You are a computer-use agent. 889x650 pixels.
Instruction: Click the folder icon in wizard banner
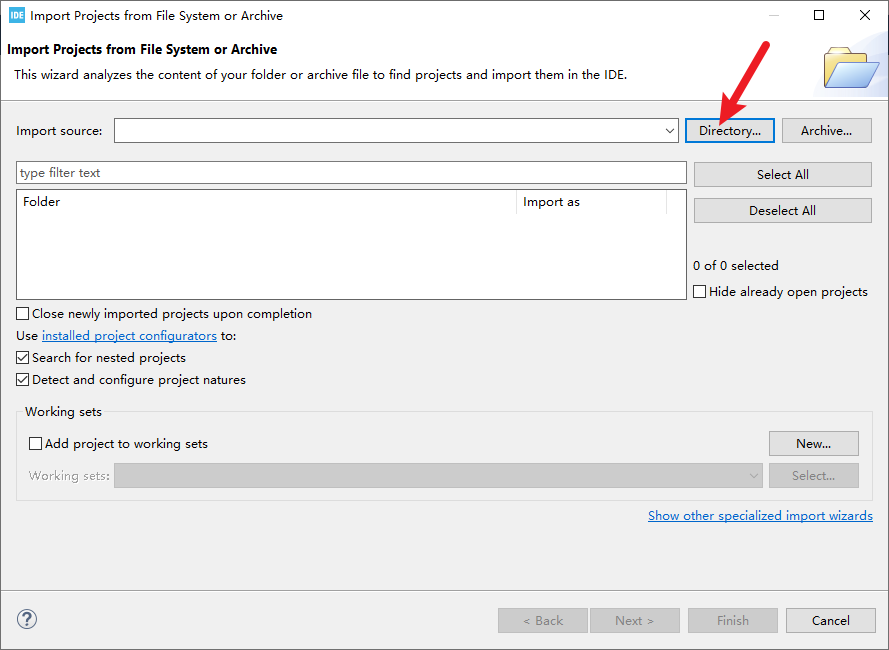point(850,68)
